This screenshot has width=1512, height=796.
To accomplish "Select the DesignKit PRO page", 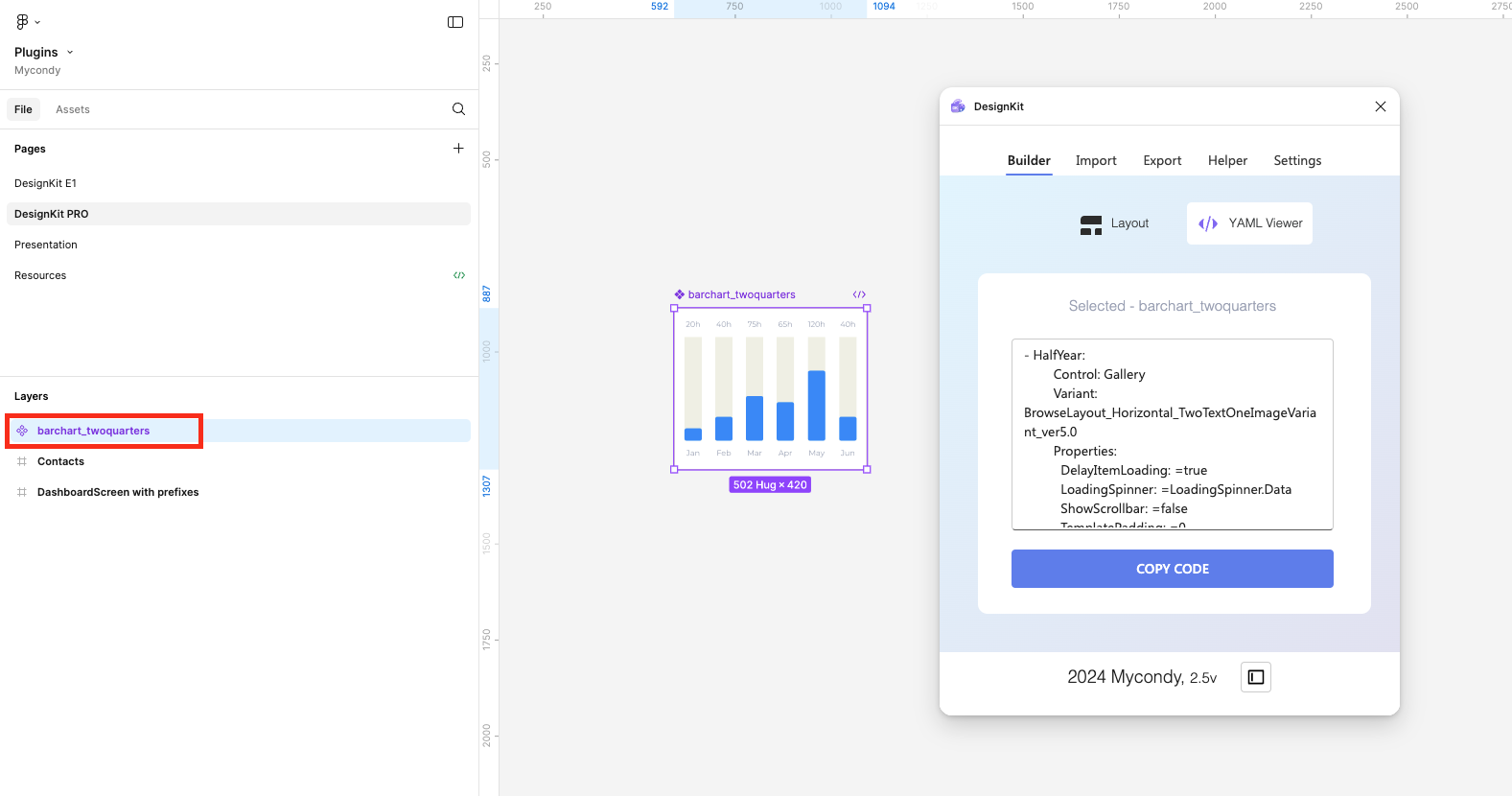I will (239, 214).
